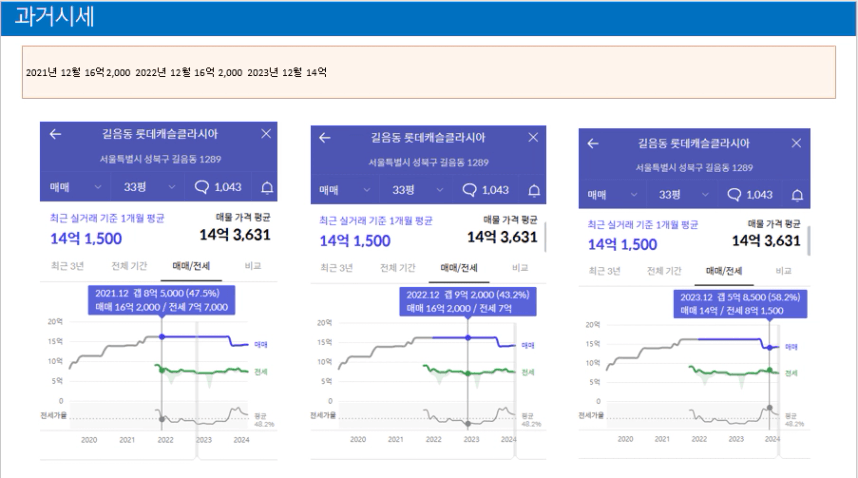Click the scrollbar handle beside right card price
858x478 pixels.
pyautogui.click(x=808, y=241)
